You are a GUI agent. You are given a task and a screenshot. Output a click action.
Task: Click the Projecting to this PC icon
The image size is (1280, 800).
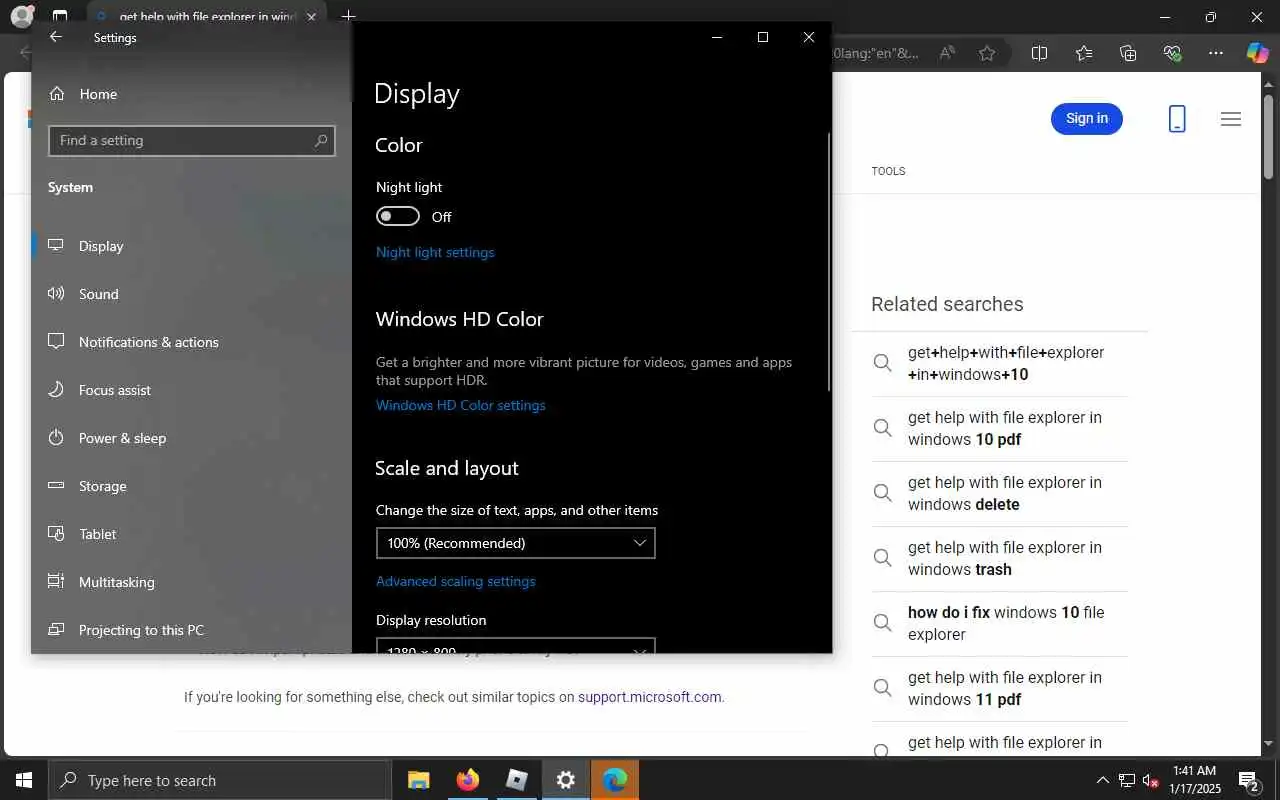click(57, 630)
